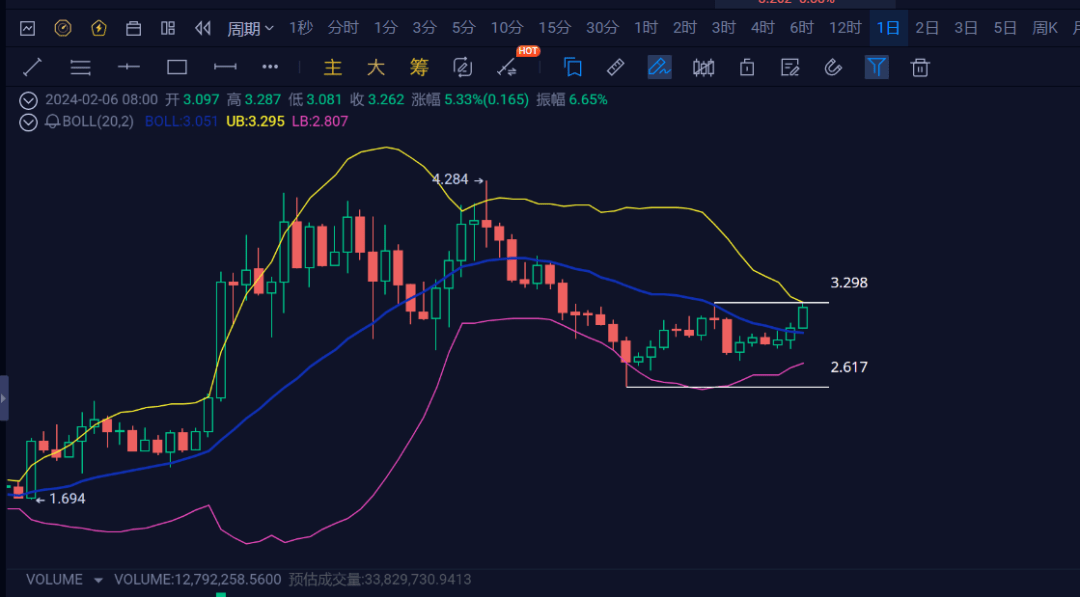This screenshot has height=597, width=1080.
Task: Switch to 5分 timeframe
Action: point(464,28)
